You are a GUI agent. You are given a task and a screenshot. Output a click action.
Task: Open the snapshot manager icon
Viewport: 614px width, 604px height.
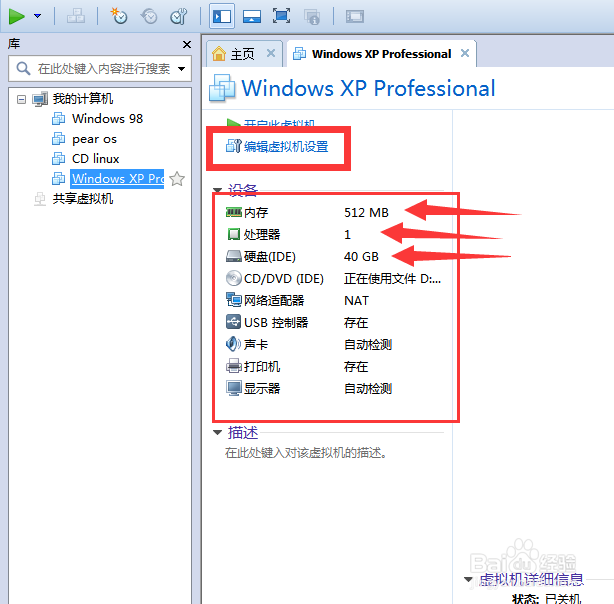179,16
